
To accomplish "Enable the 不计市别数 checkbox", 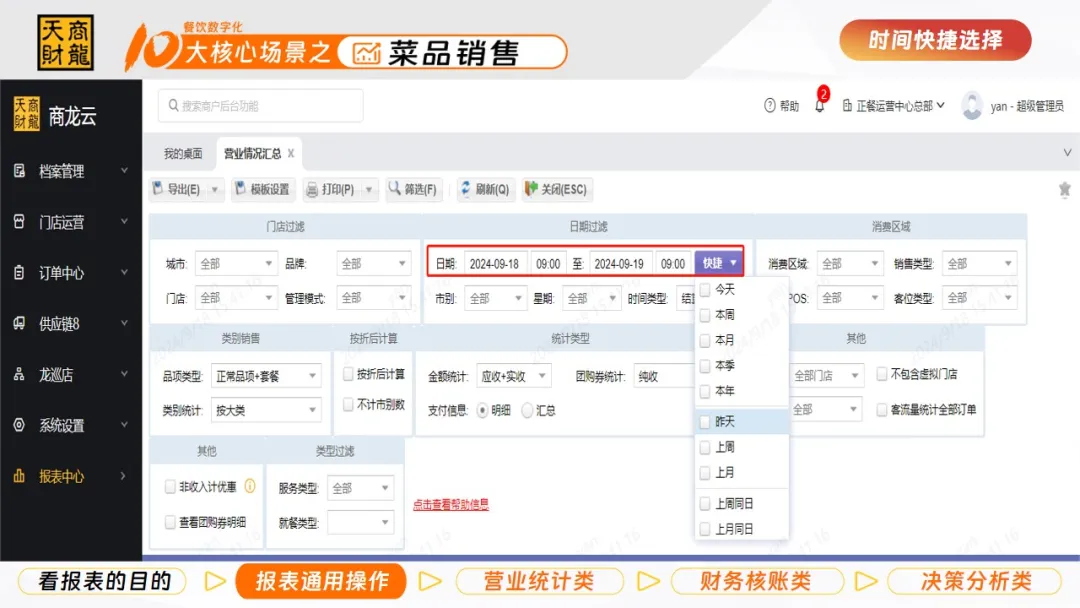I will tap(349, 404).
